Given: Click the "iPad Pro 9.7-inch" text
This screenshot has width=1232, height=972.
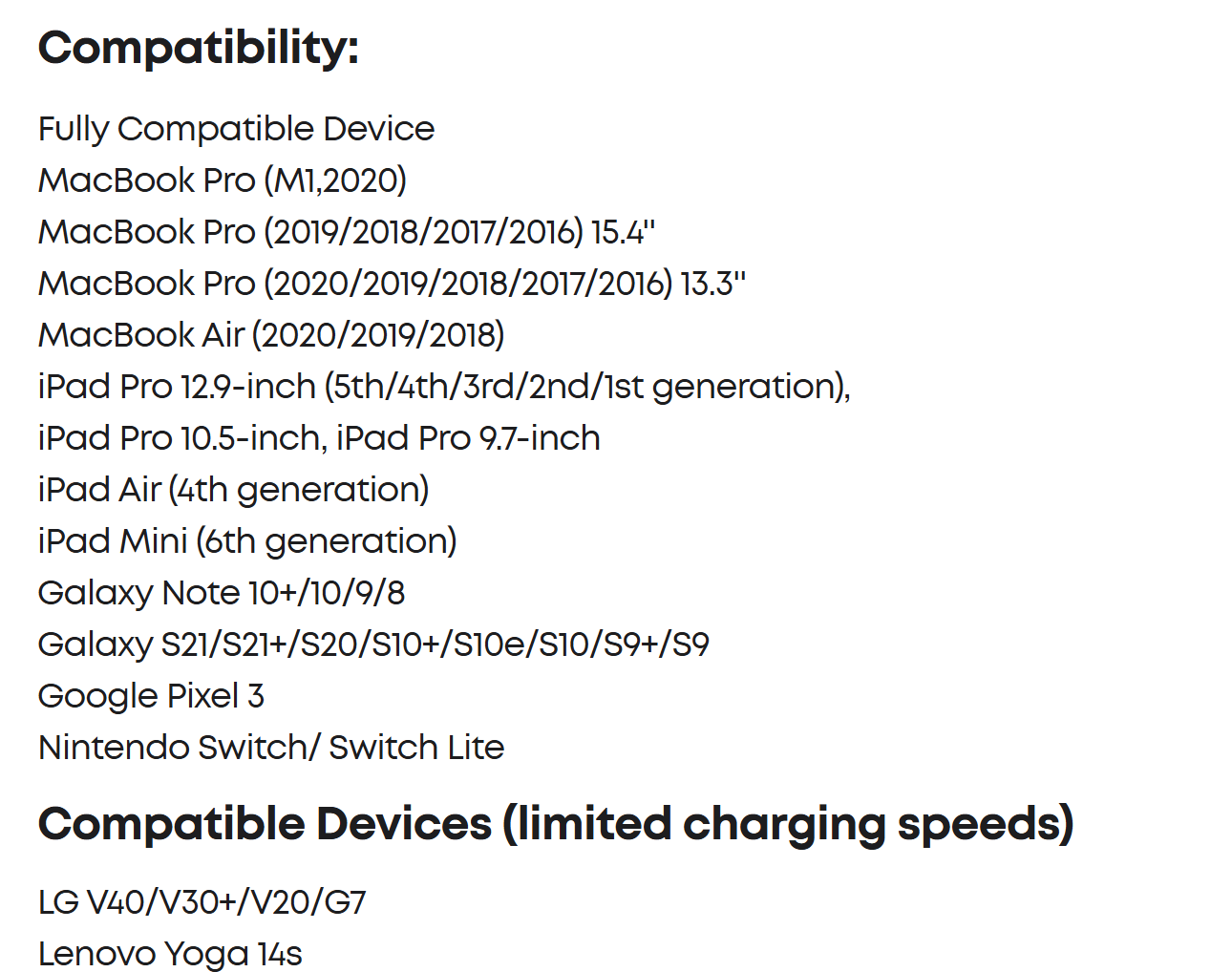Looking at the screenshot, I should pos(468,438).
